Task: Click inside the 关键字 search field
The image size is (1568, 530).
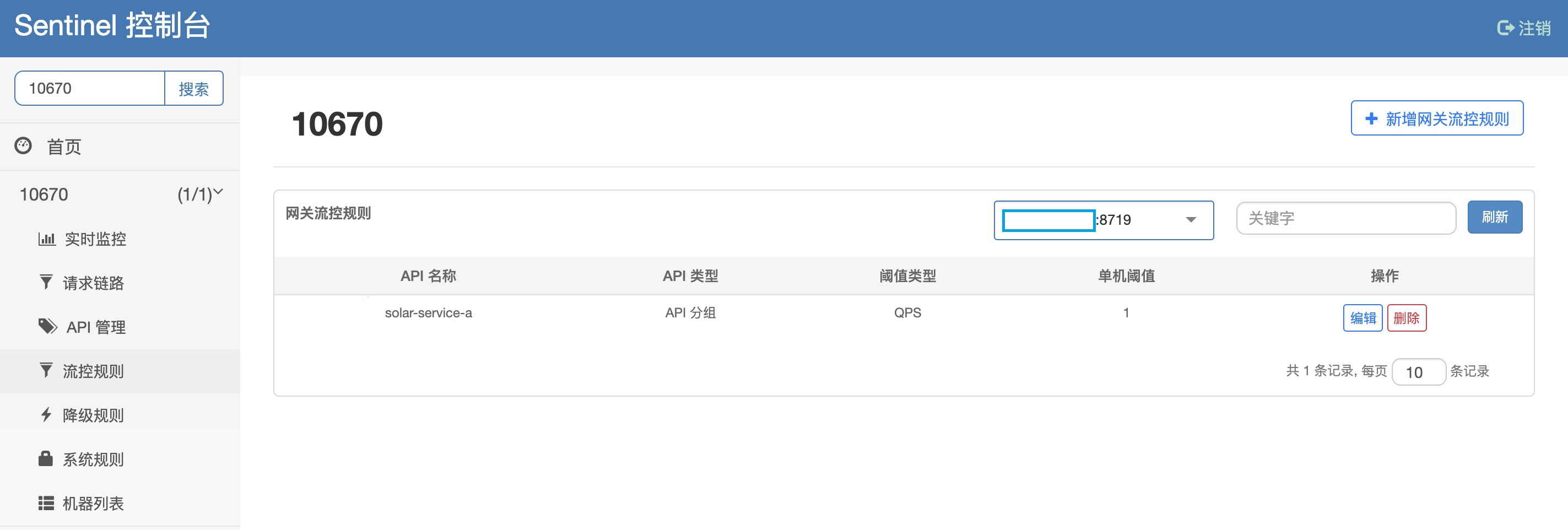Action: tap(1345, 219)
